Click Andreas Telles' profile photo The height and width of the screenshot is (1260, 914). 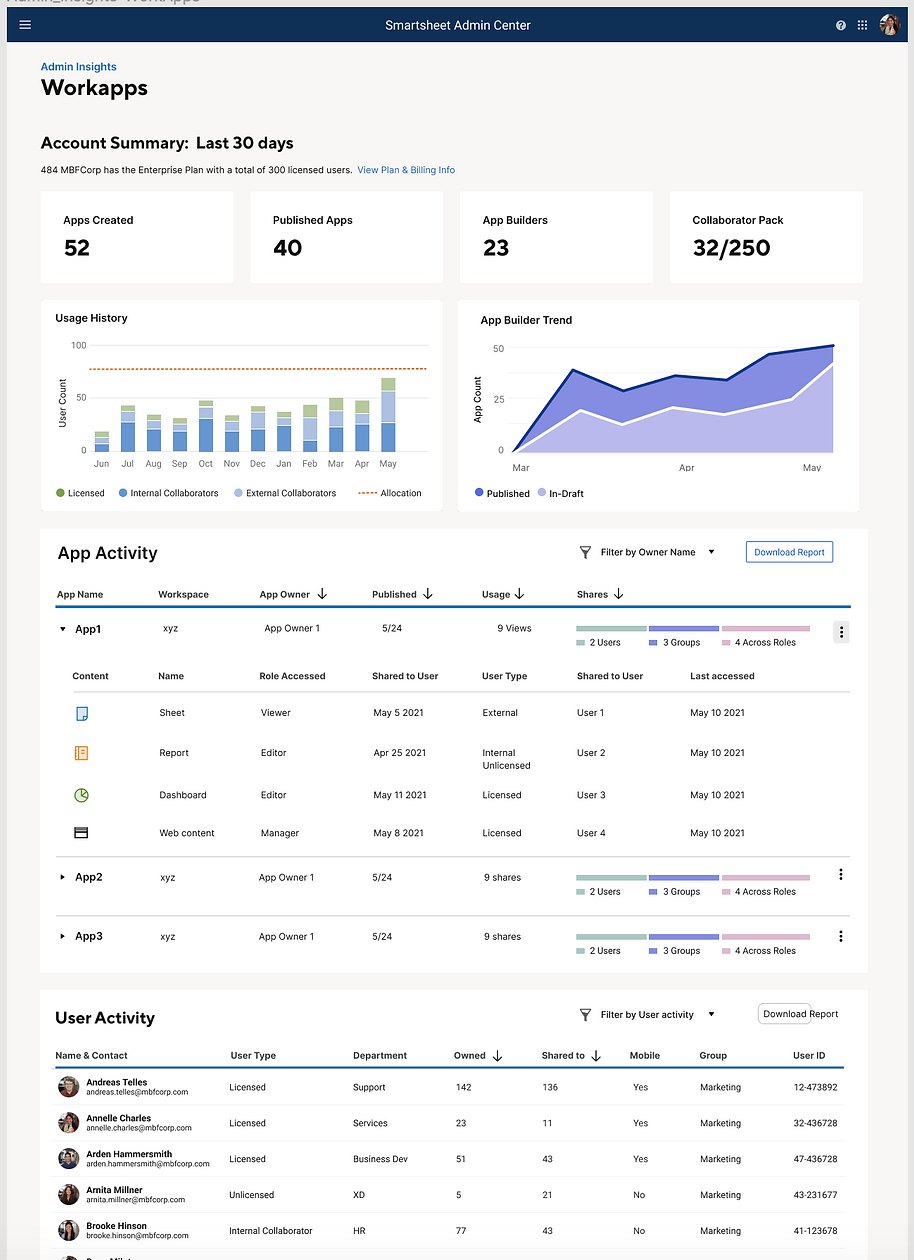(67, 1086)
